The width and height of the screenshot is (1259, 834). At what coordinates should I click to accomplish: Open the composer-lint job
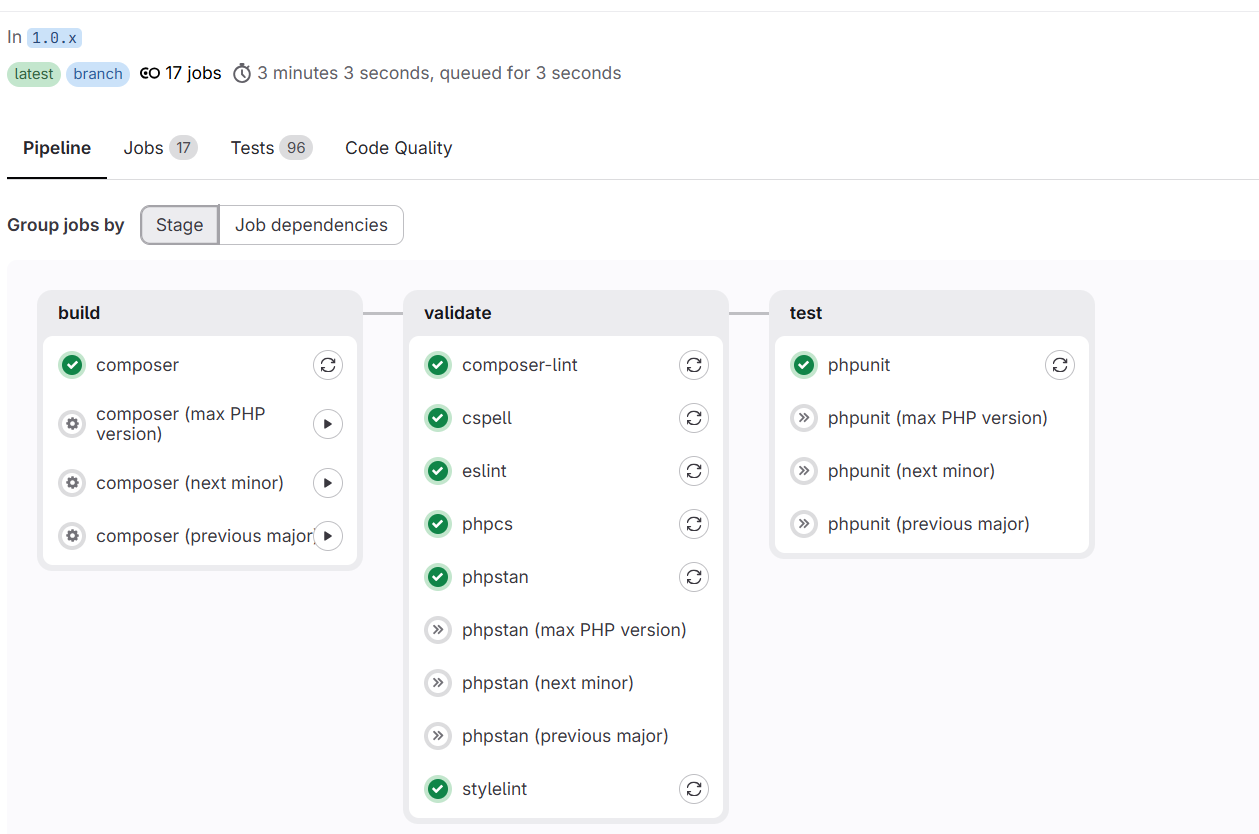click(520, 365)
